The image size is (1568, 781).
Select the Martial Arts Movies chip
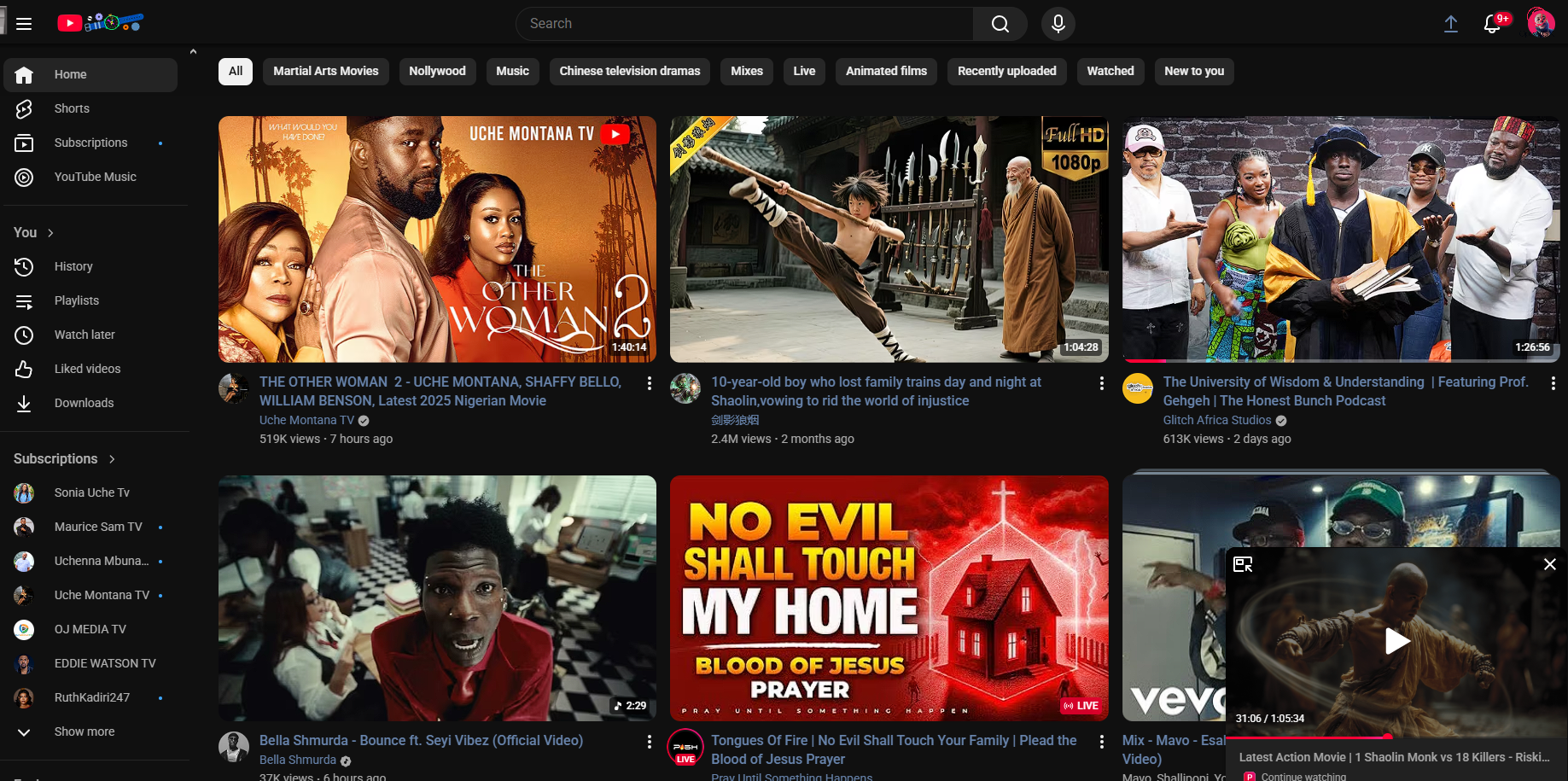(325, 71)
